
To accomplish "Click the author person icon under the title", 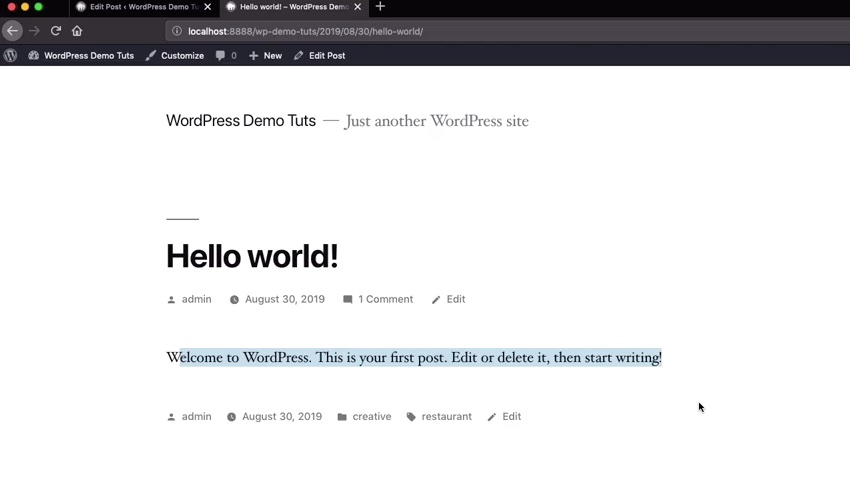I will [171, 300].
